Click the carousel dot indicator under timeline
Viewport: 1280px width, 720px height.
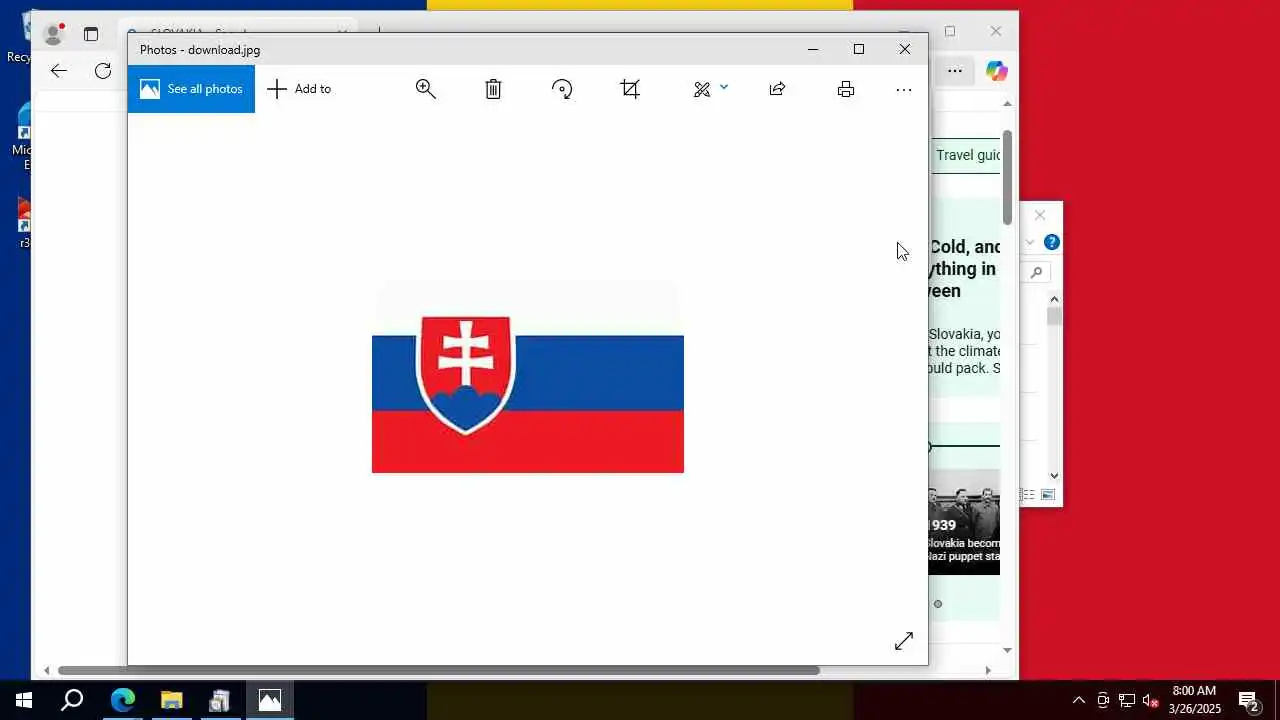click(938, 604)
